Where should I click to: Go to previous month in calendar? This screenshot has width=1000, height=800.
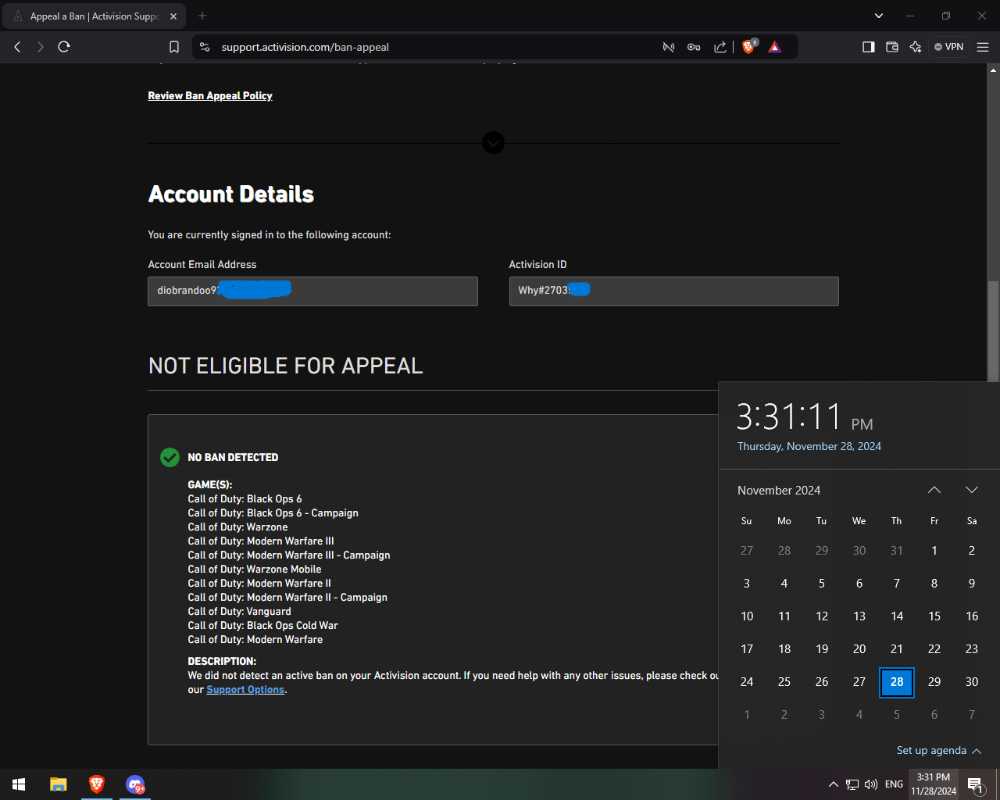(934, 490)
